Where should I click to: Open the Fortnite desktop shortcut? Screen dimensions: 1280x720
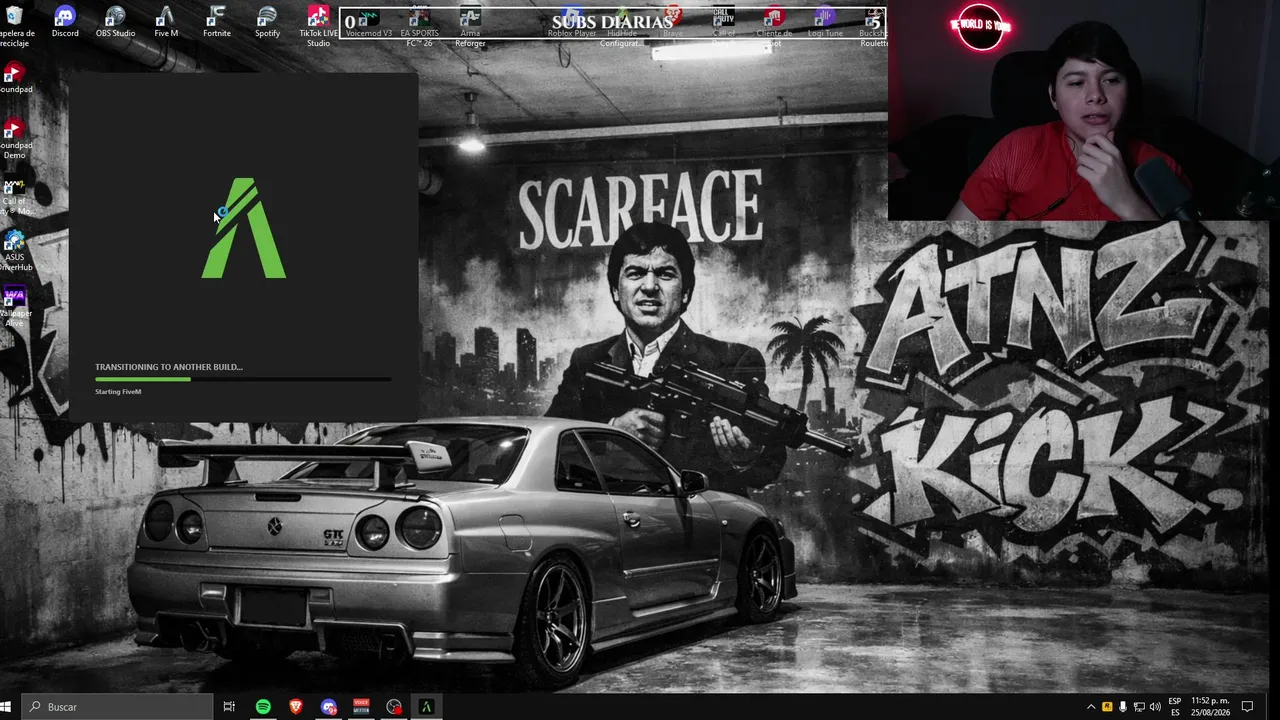(217, 22)
